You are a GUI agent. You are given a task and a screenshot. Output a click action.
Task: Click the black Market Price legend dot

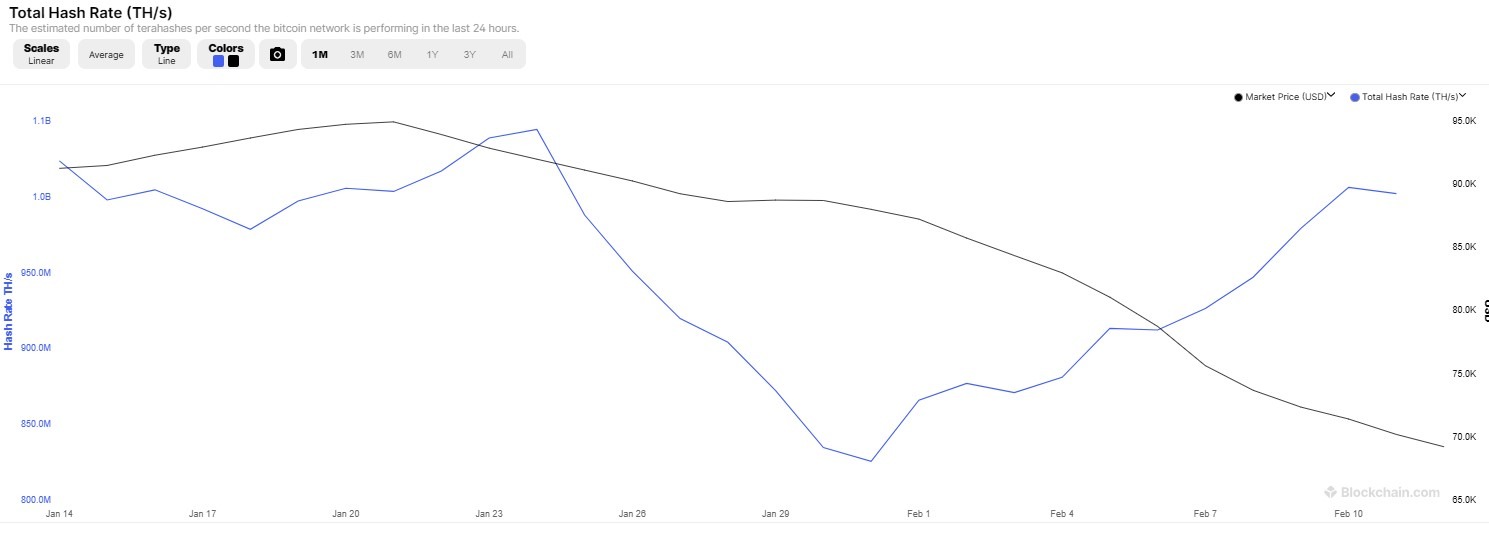pos(1239,97)
